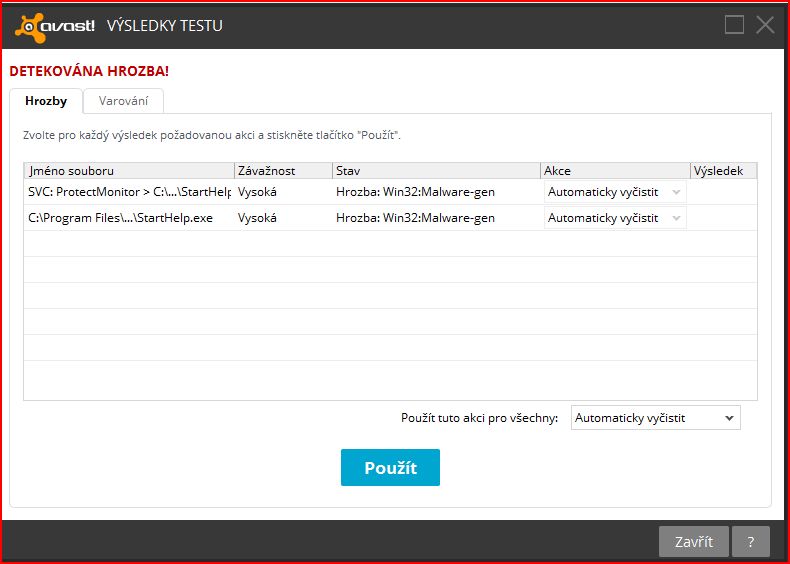Sort by the Stav column header
Image resolution: width=790 pixels, height=564 pixels.
pyautogui.click(x=436, y=171)
